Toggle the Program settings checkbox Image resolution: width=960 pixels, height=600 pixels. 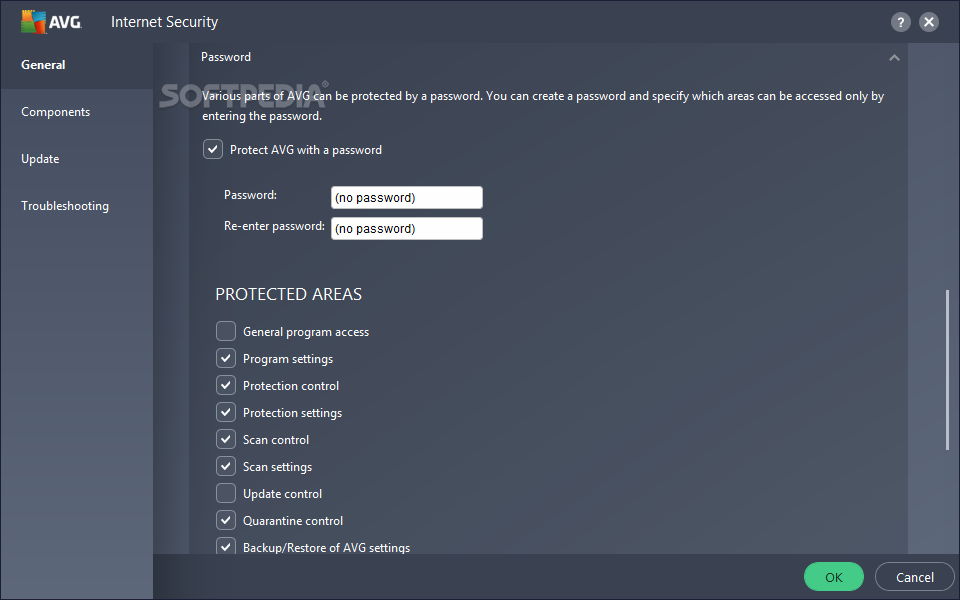(226, 358)
